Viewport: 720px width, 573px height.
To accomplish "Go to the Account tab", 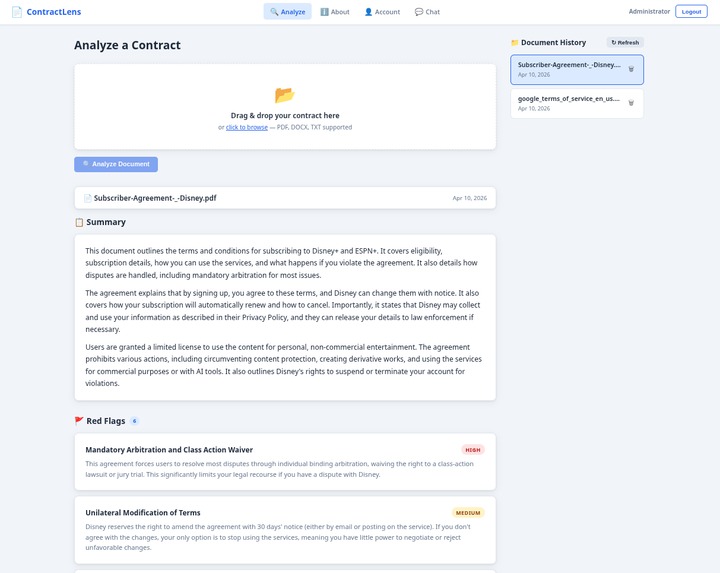I will [382, 11].
